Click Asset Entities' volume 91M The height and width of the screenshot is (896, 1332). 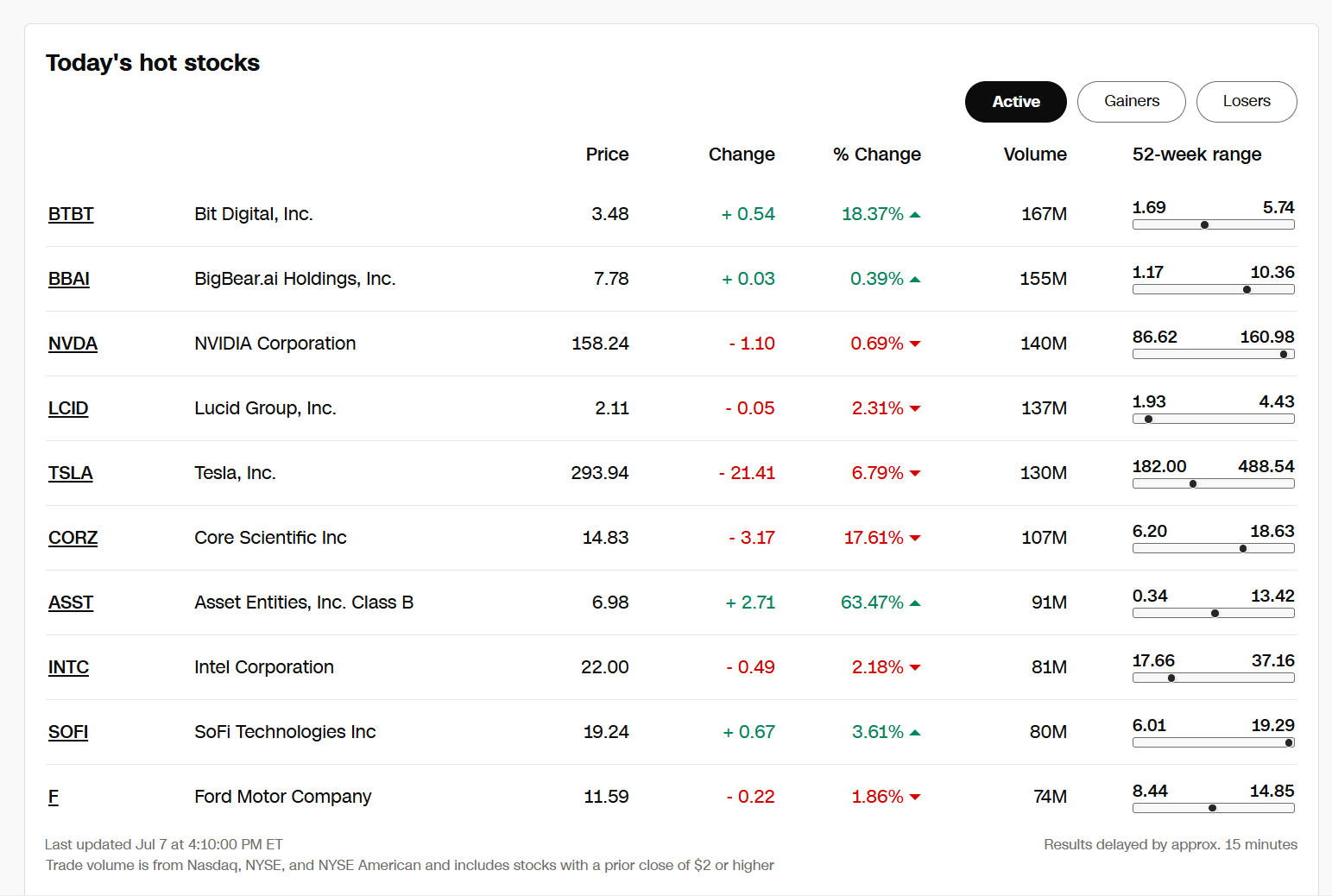(x=1049, y=603)
